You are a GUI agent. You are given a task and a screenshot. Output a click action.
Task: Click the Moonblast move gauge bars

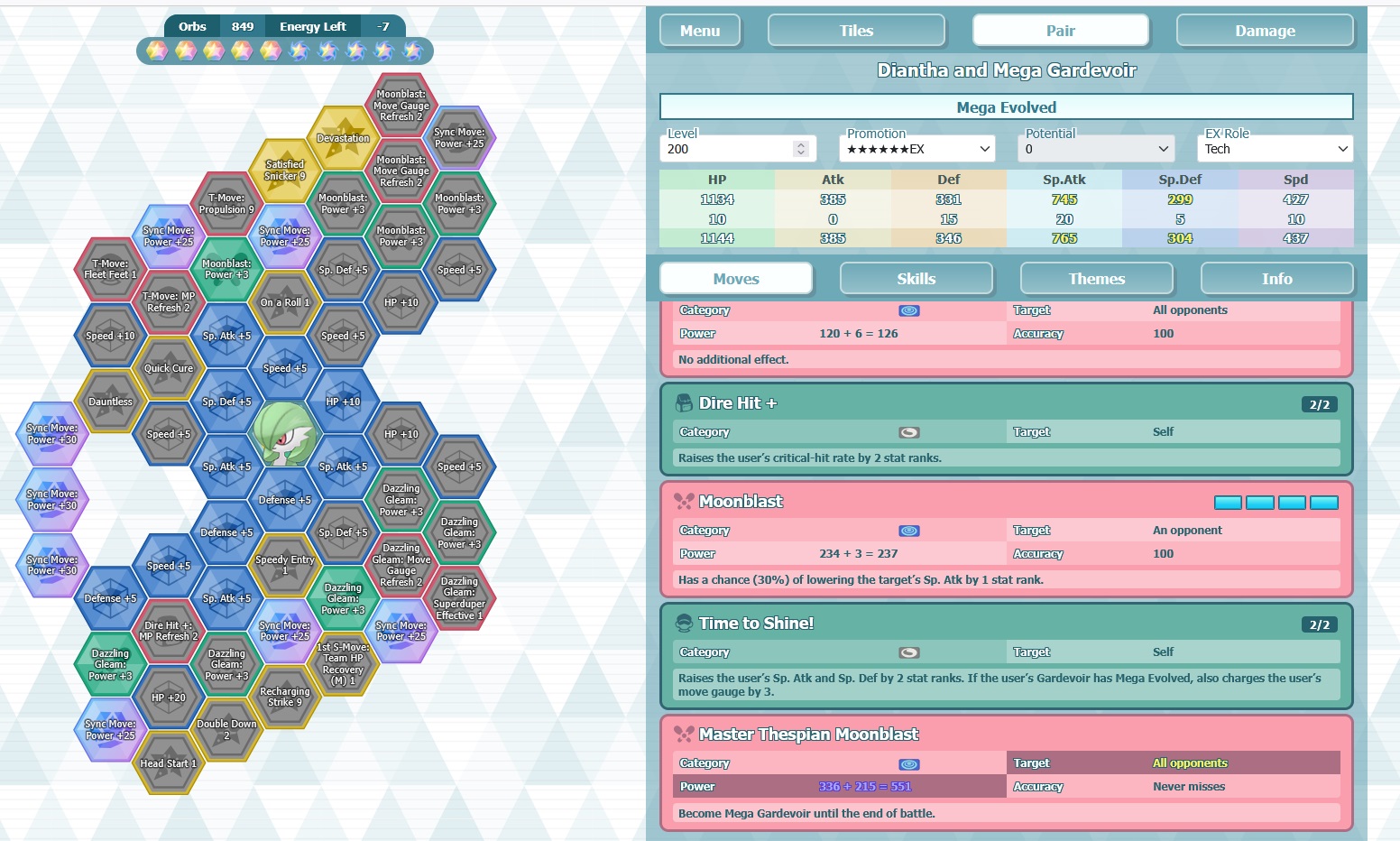click(x=1276, y=503)
